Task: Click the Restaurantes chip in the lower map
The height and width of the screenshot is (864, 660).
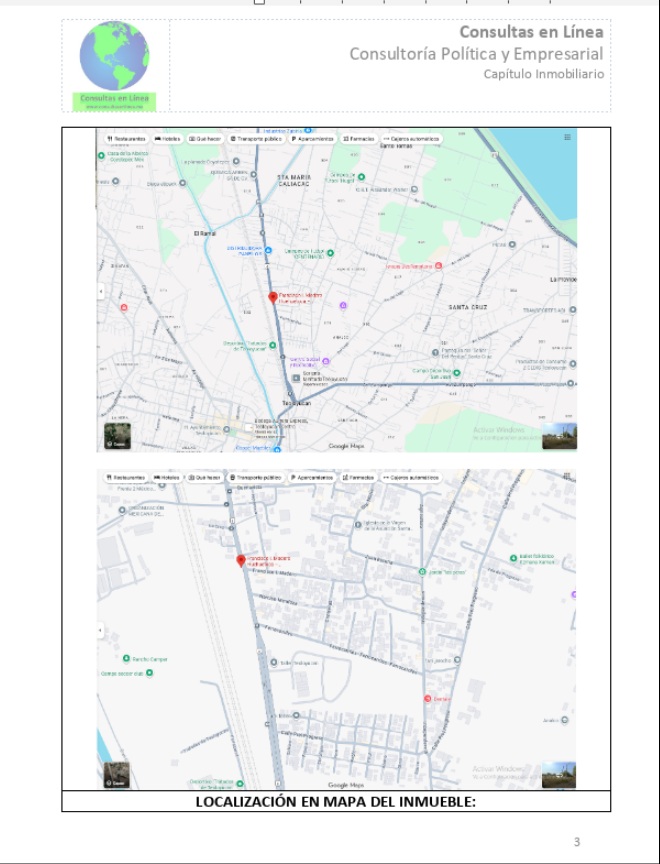Action: coord(126,478)
